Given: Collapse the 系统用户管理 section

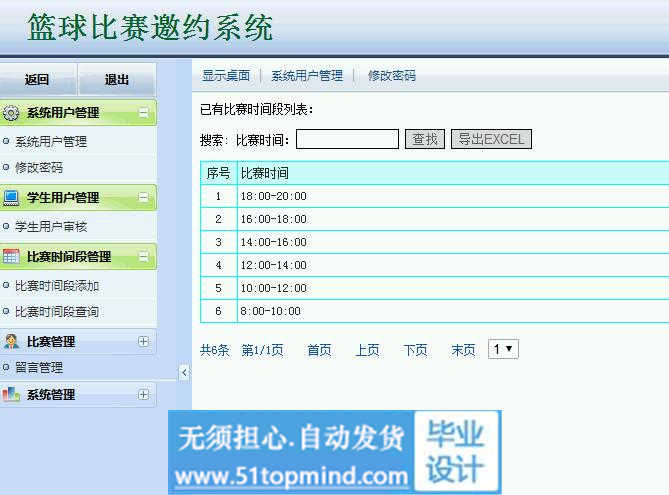Looking at the screenshot, I should tap(143, 113).
